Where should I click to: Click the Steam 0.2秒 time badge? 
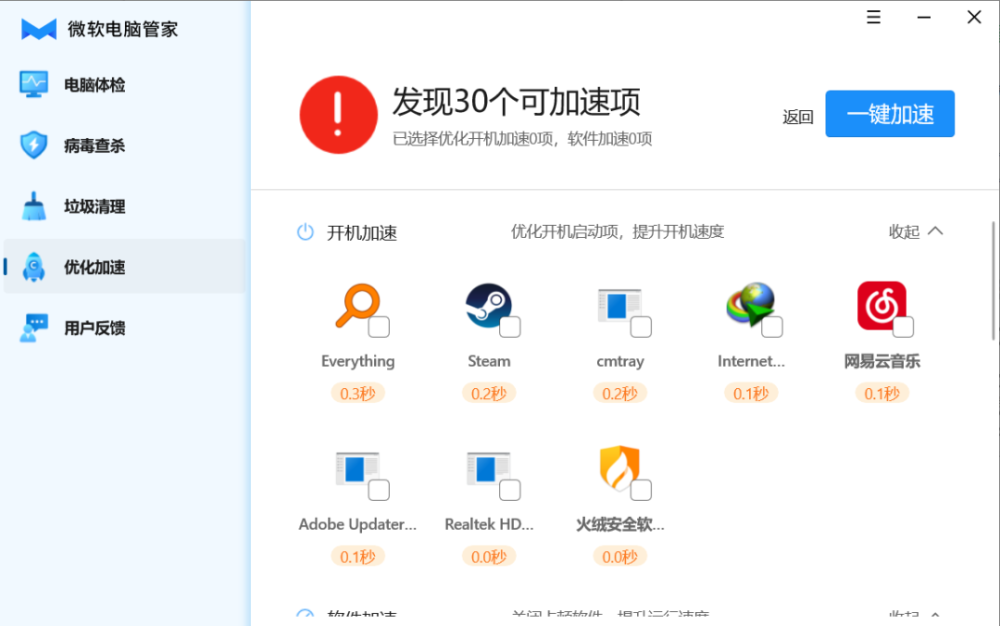(489, 393)
